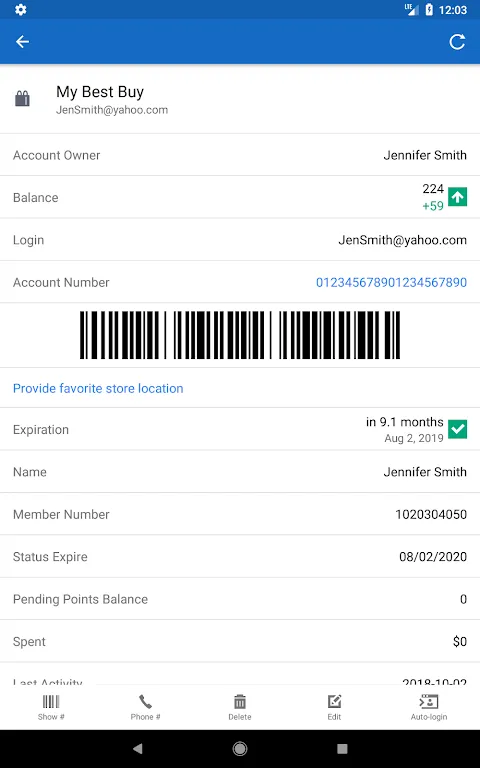Go back using the arrow icon
Viewport: 480px width, 768px height.
(23, 42)
